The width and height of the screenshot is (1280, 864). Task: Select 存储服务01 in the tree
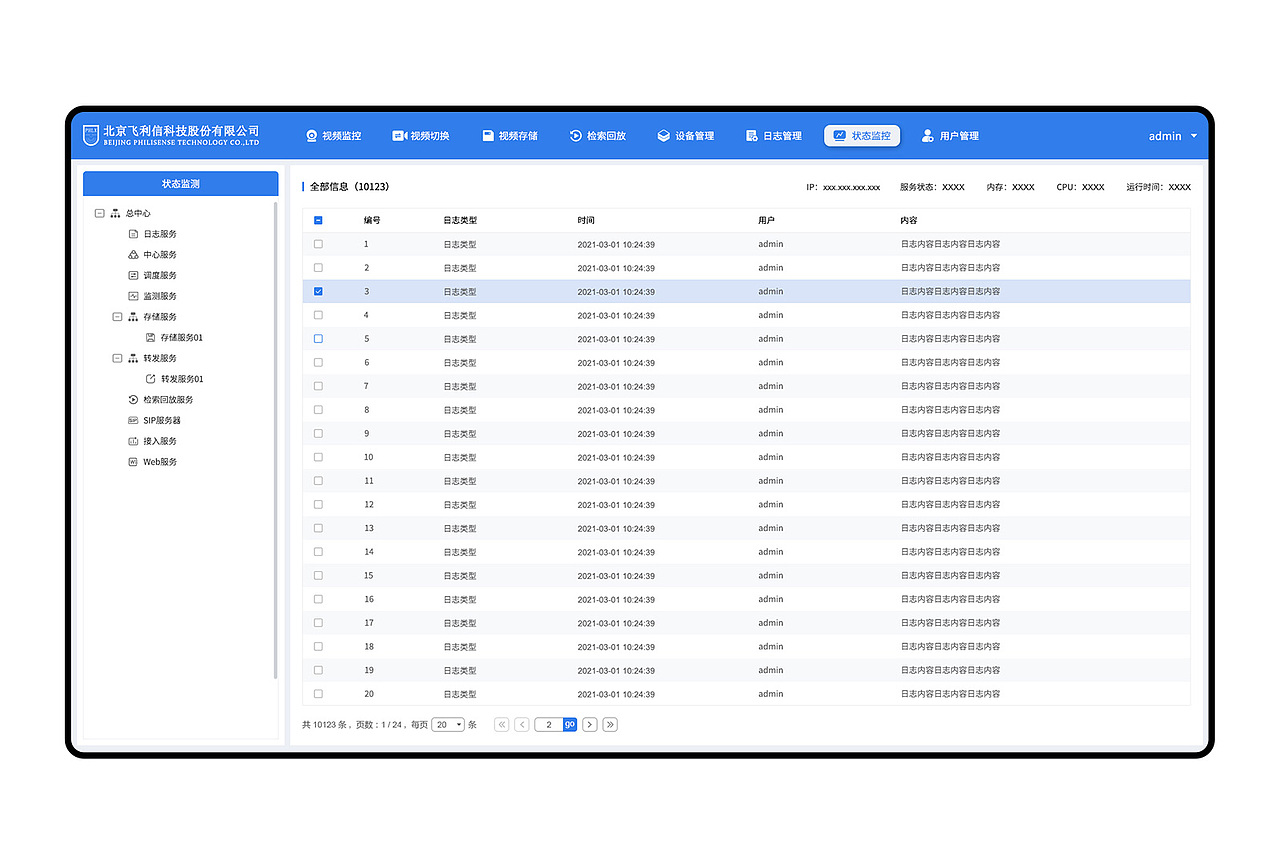(182, 338)
